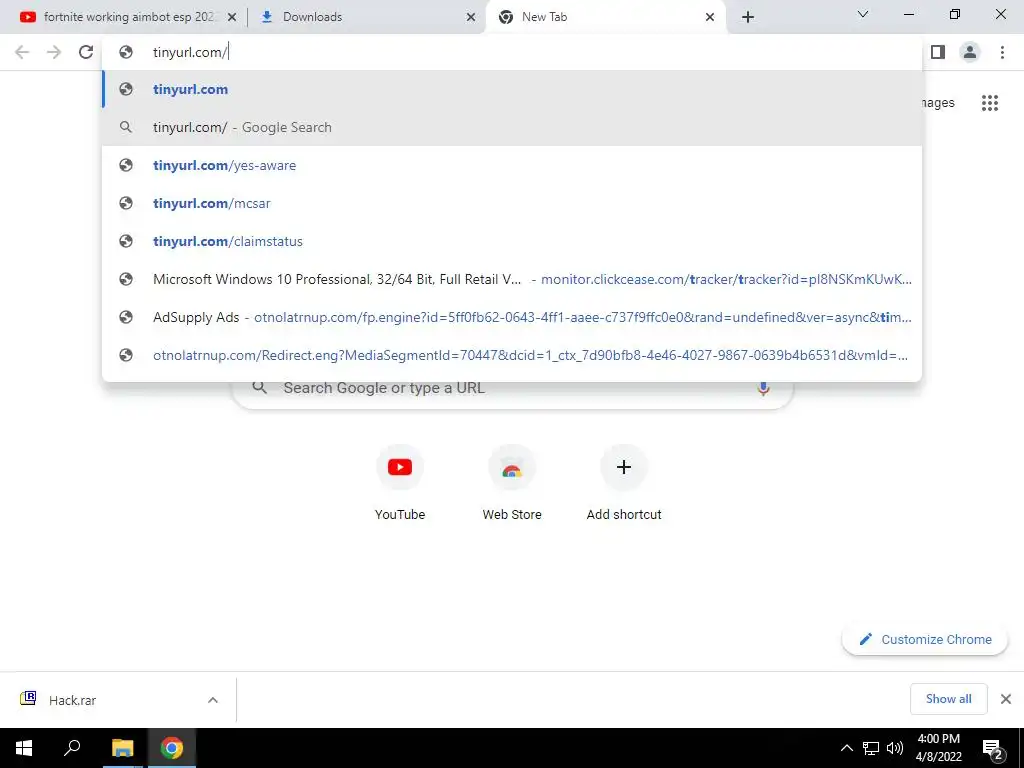Select tinyurl.com/mcsar suggestion
The image size is (1024, 768).
[x=512, y=203]
